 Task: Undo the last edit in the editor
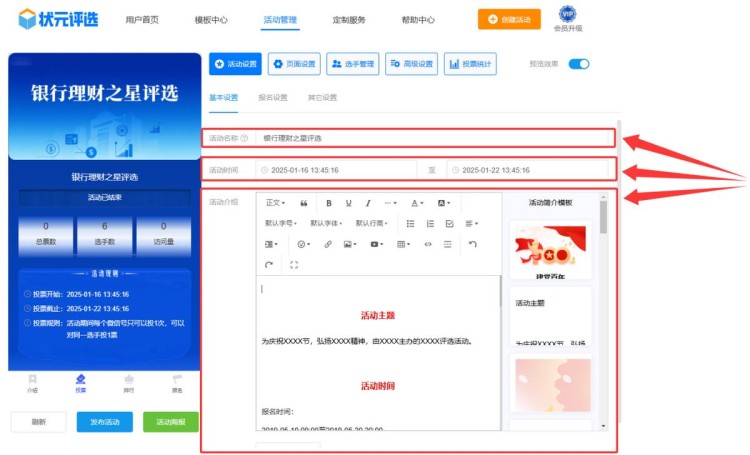pyautogui.click(x=473, y=244)
